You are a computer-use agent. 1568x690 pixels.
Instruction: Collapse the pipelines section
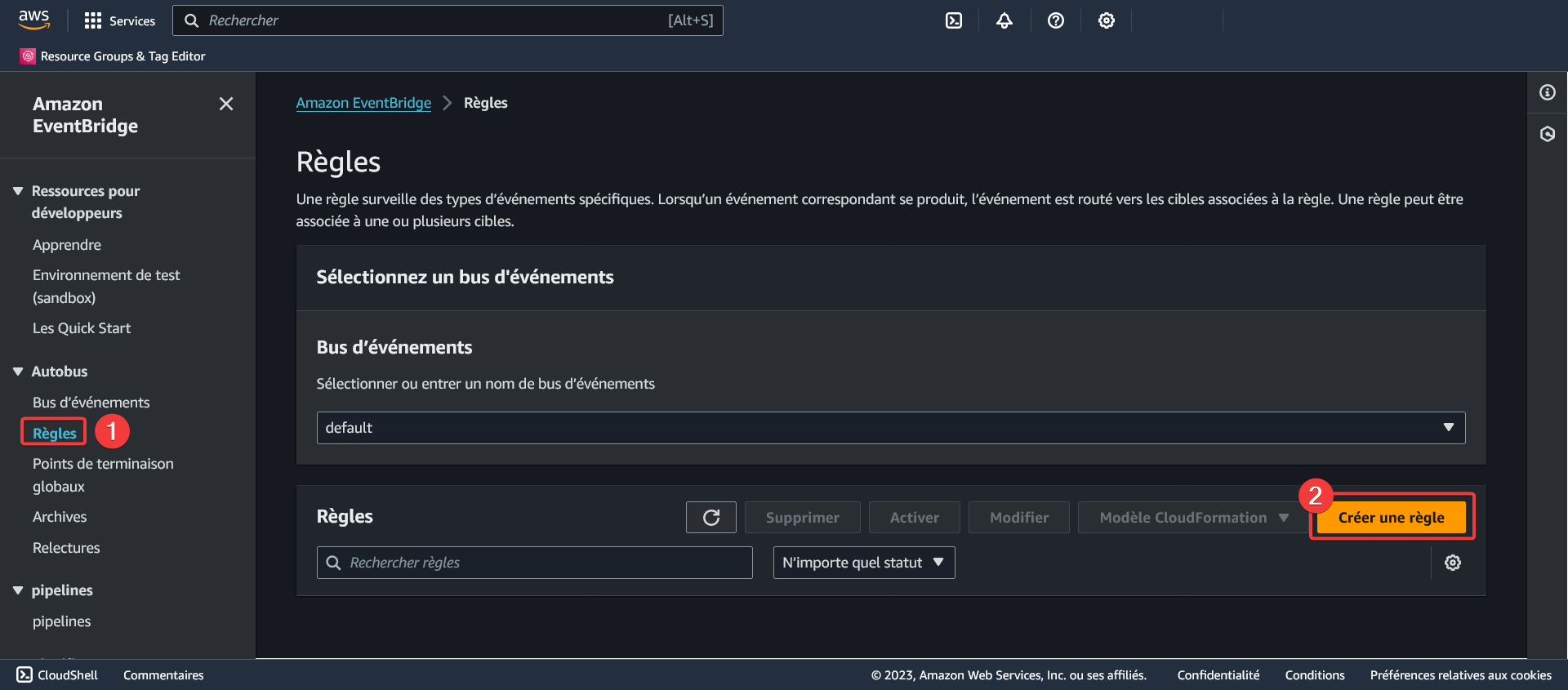pyautogui.click(x=18, y=590)
